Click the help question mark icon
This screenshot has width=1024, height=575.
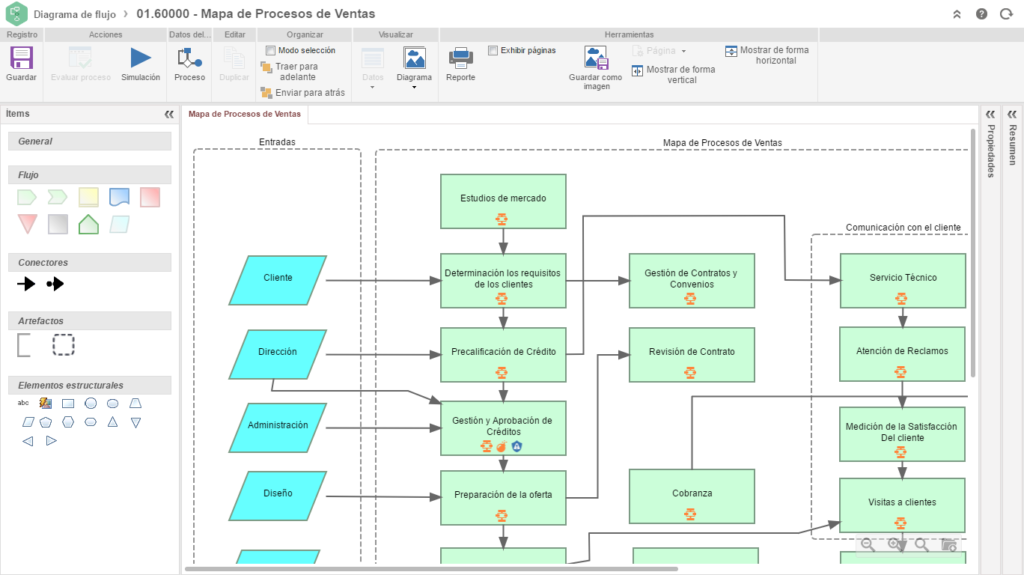(982, 14)
